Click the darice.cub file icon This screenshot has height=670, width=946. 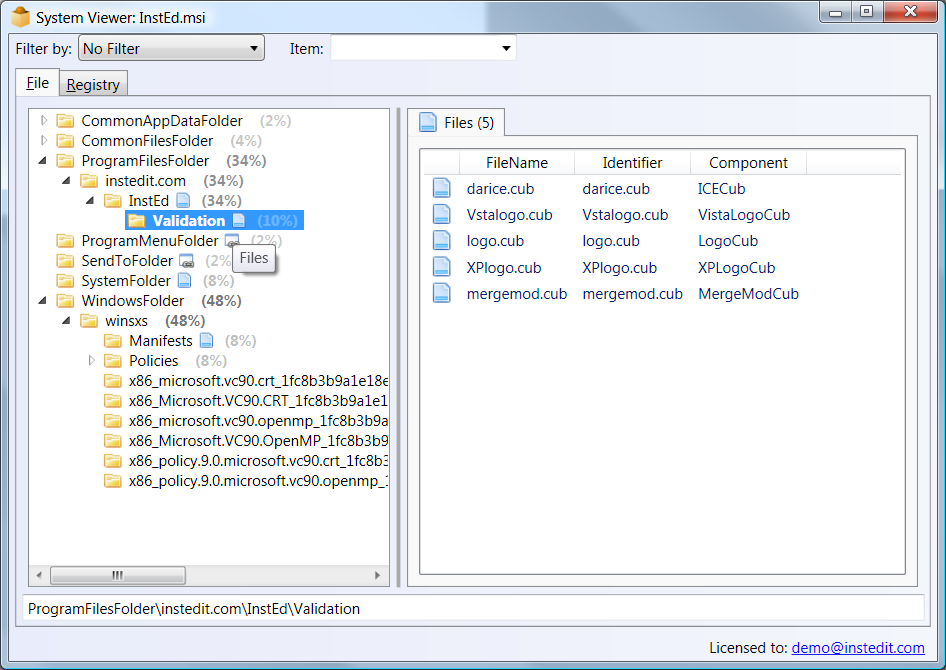442,189
